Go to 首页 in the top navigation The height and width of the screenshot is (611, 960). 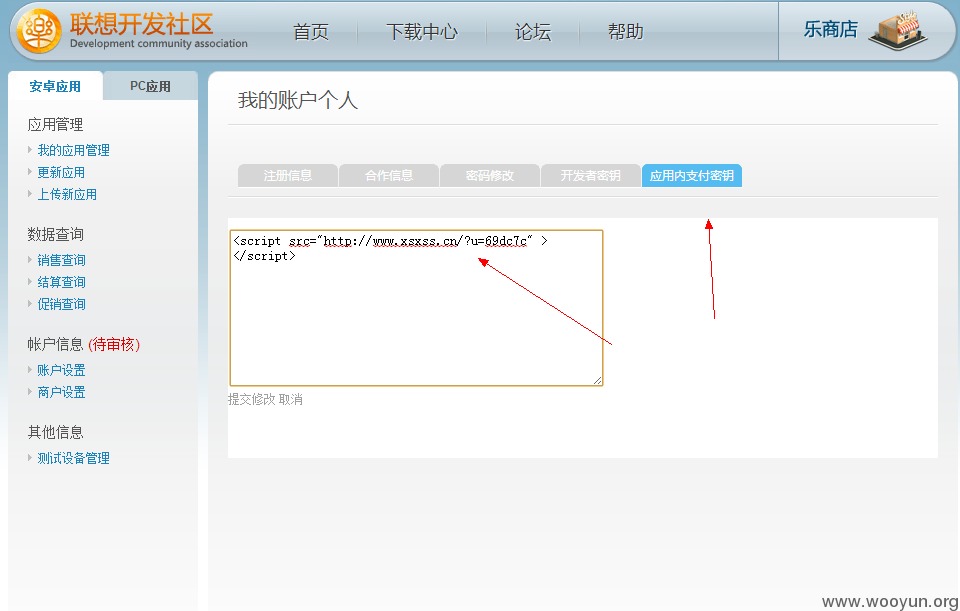(311, 32)
